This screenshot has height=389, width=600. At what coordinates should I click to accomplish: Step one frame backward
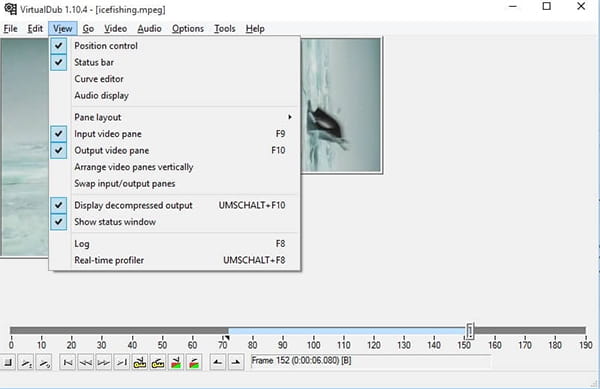click(86, 362)
